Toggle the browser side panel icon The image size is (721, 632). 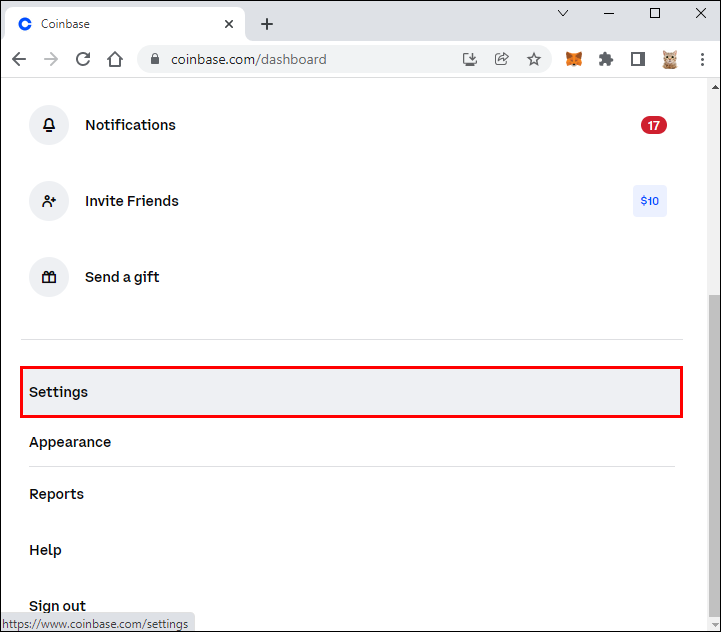(638, 59)
